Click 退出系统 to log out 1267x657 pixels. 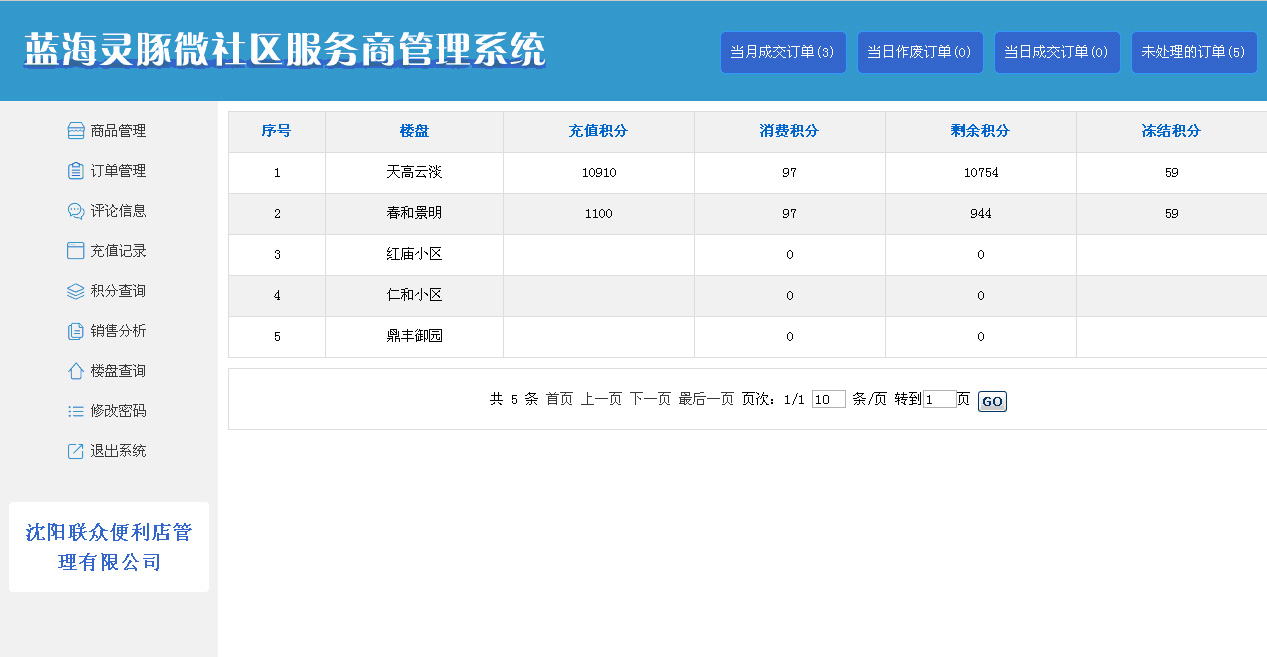point(118,451)
